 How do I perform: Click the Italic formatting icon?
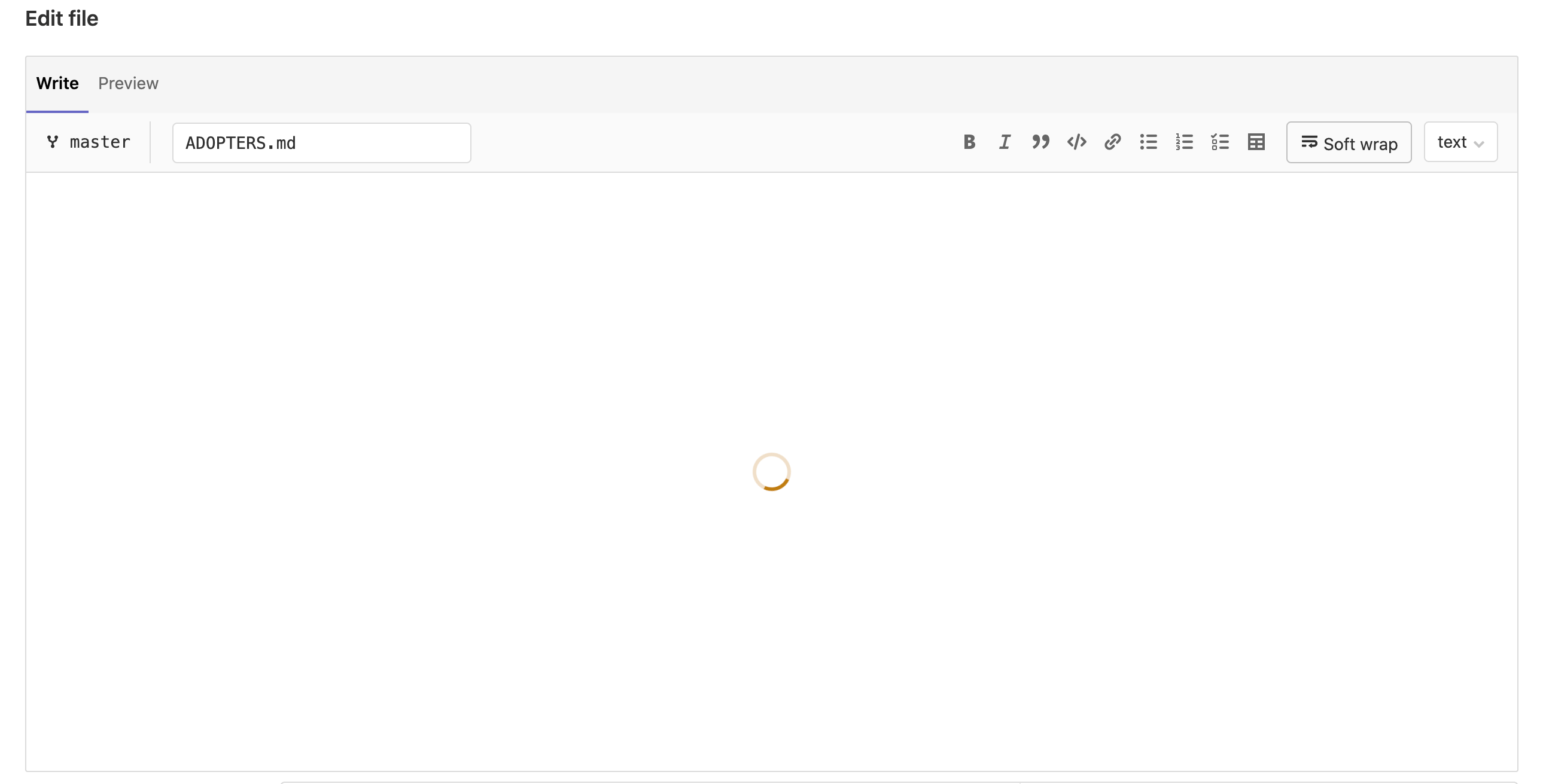tap(1004, 142)
